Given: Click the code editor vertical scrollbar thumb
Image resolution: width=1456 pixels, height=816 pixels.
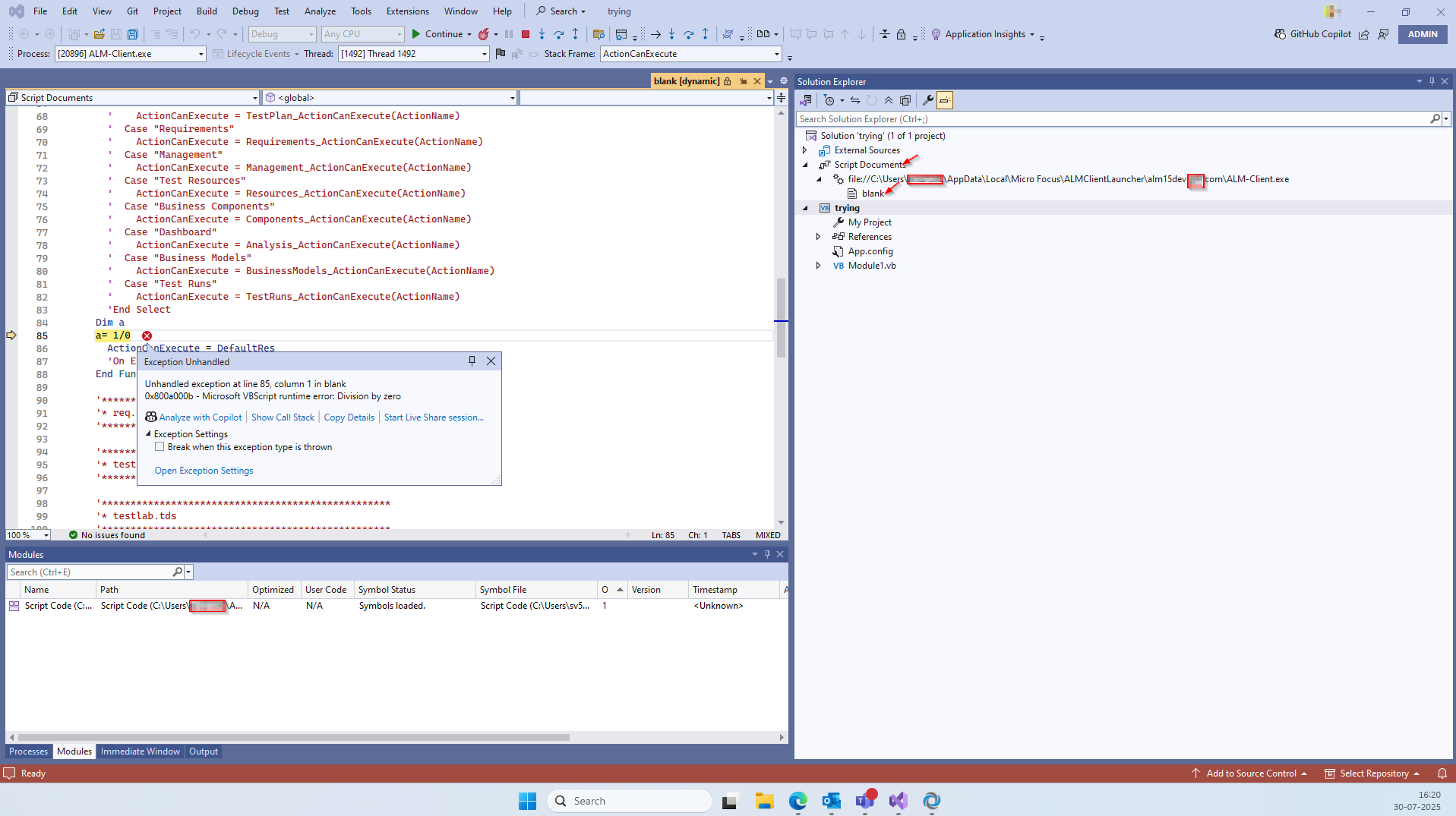Looking at the screenshot, I should pos(781,317).
